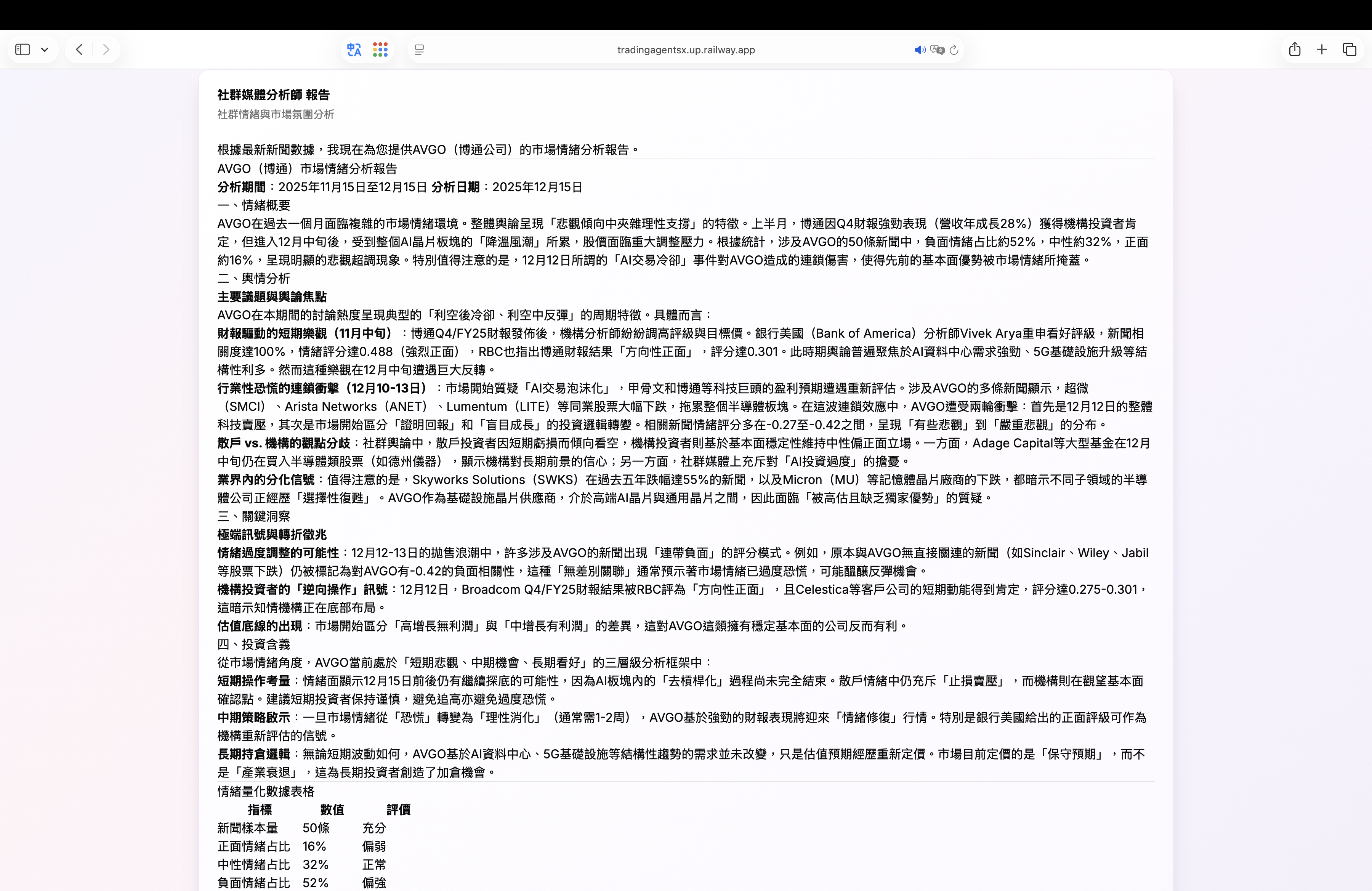This screenshot has height=891, width=1372.
Task: Open a new tab with the plus icon
Action: [1322, 50]
